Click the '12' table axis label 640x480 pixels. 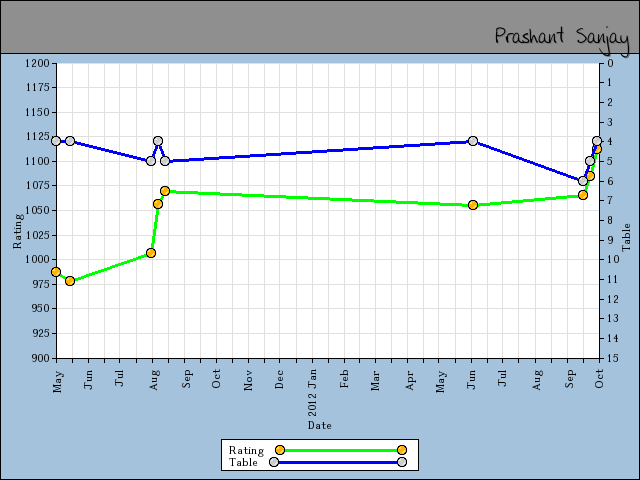[x=613, y=299]
